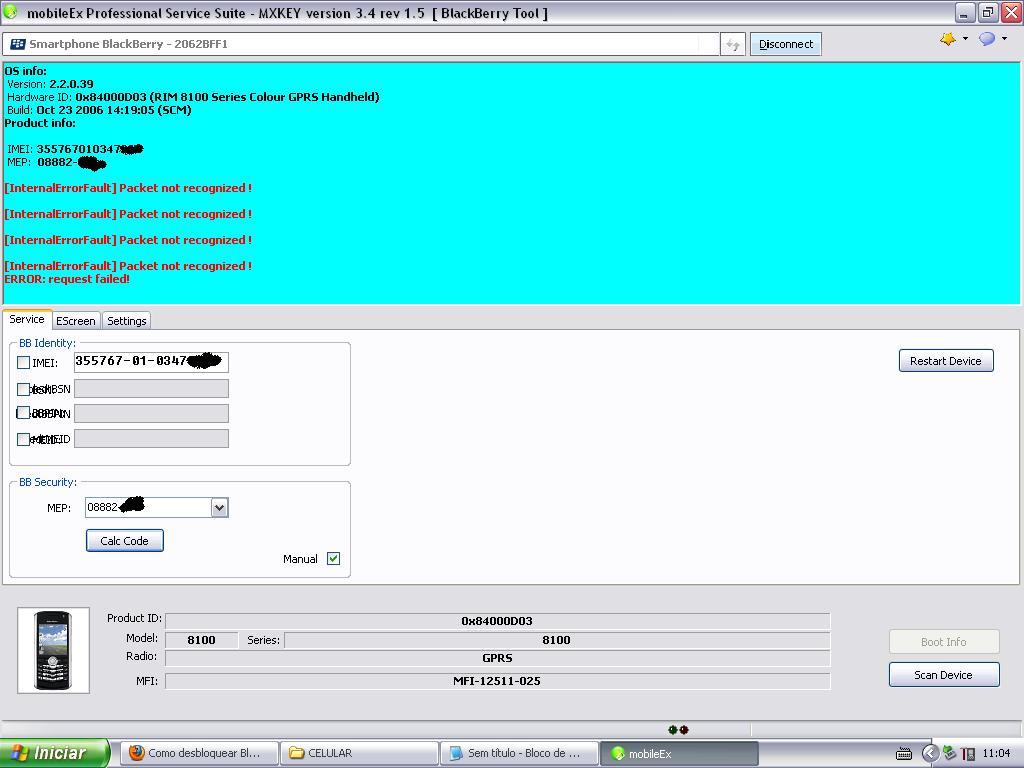Open the star icon dropdown arrow
Screen dimensions: 1024x768
pos(965,39)
